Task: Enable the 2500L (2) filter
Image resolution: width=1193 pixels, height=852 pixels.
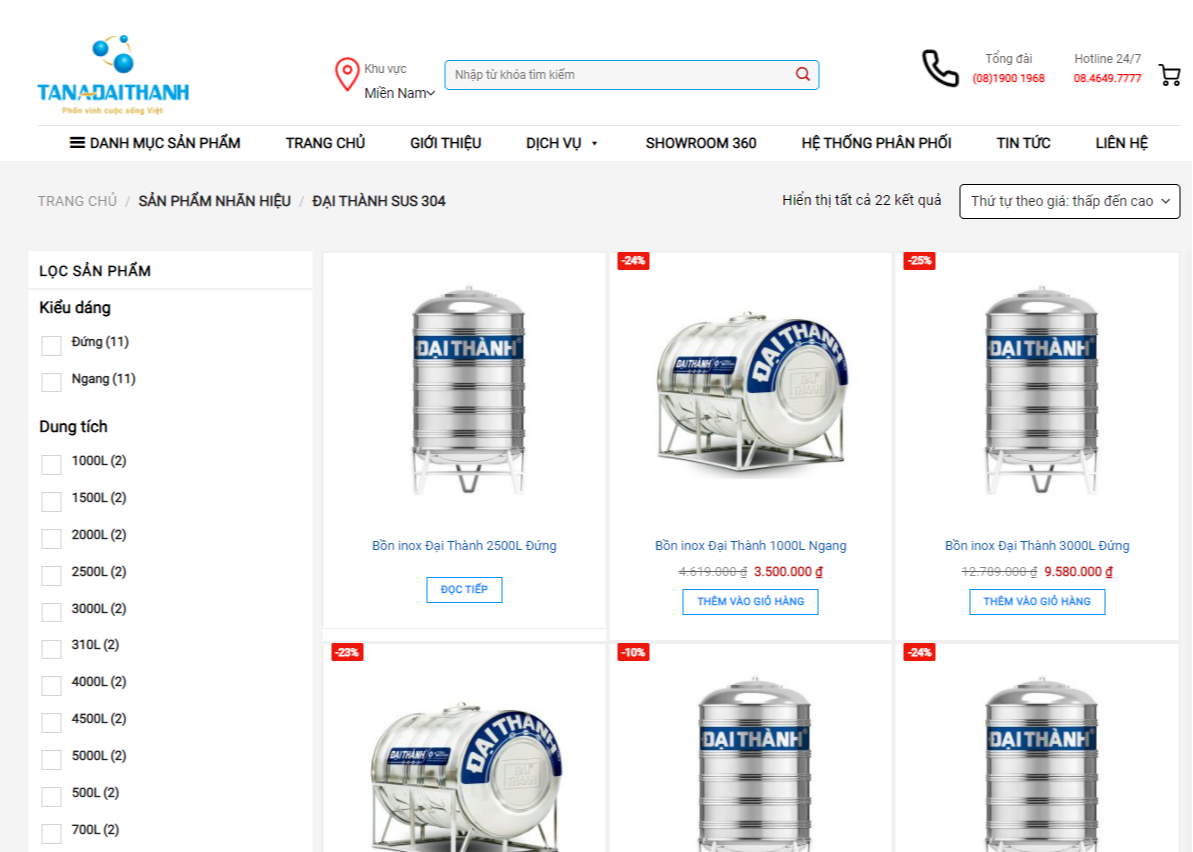Action: click(51, 575)
